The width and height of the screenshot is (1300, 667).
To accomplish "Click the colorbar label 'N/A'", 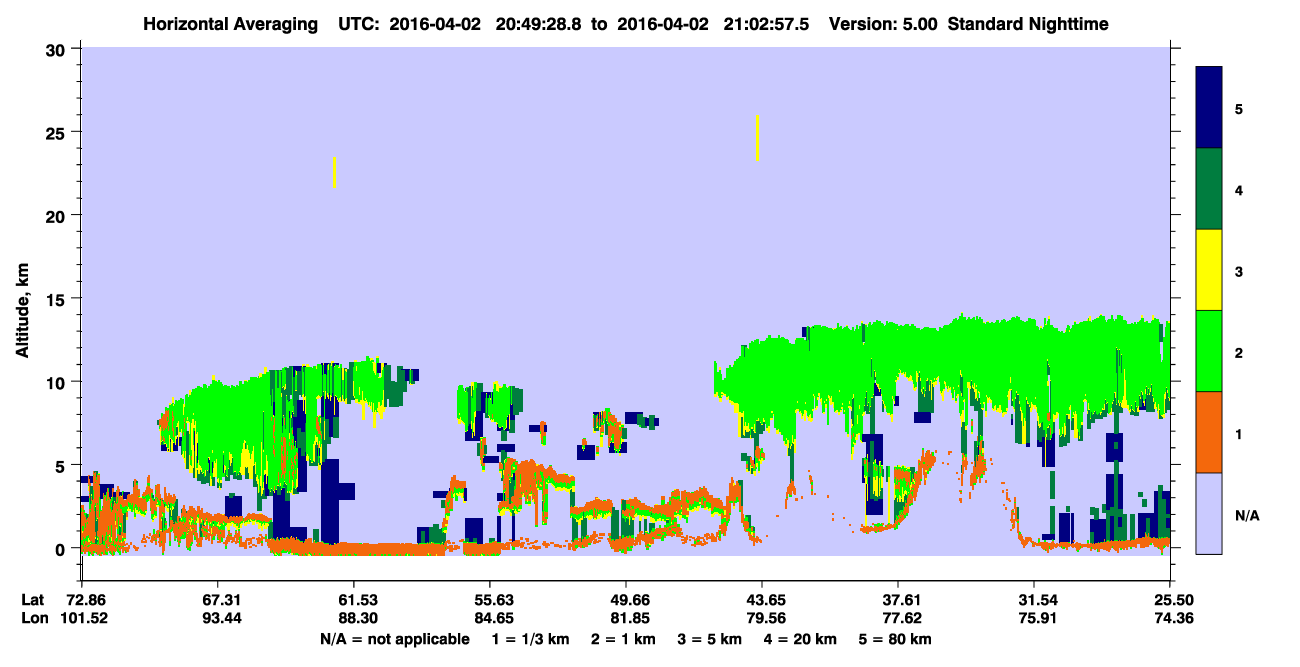I will [x=1246, y=515].
